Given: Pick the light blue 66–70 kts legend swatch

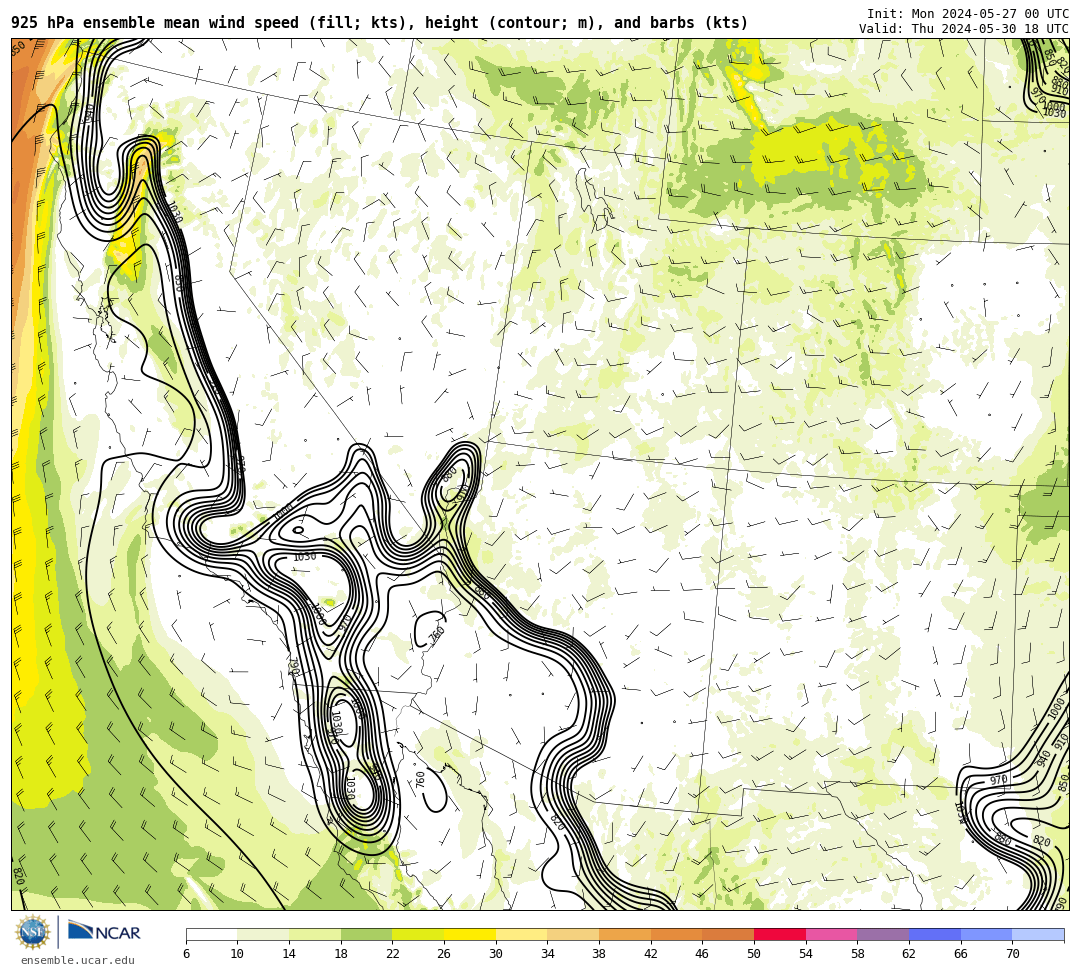Looking at the screenshot, I should pyautogui.click(x=986, y=934).
